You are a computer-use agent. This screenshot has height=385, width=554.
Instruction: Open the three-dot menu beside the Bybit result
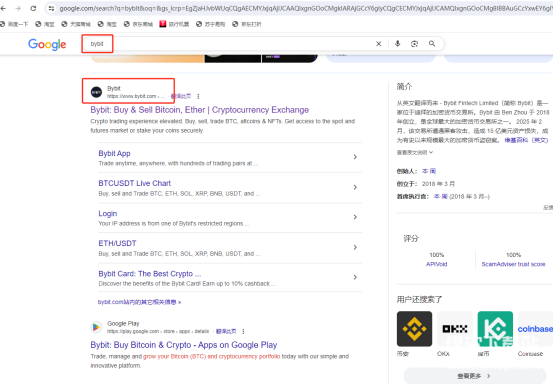tap(198, 96)
